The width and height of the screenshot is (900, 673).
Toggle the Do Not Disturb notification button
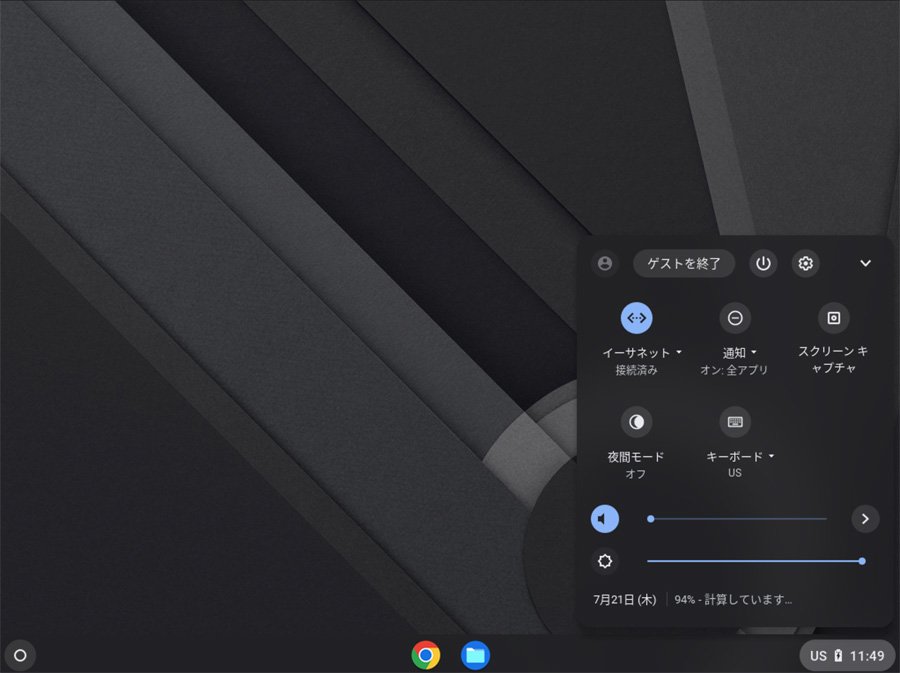[x=734, y=318]
